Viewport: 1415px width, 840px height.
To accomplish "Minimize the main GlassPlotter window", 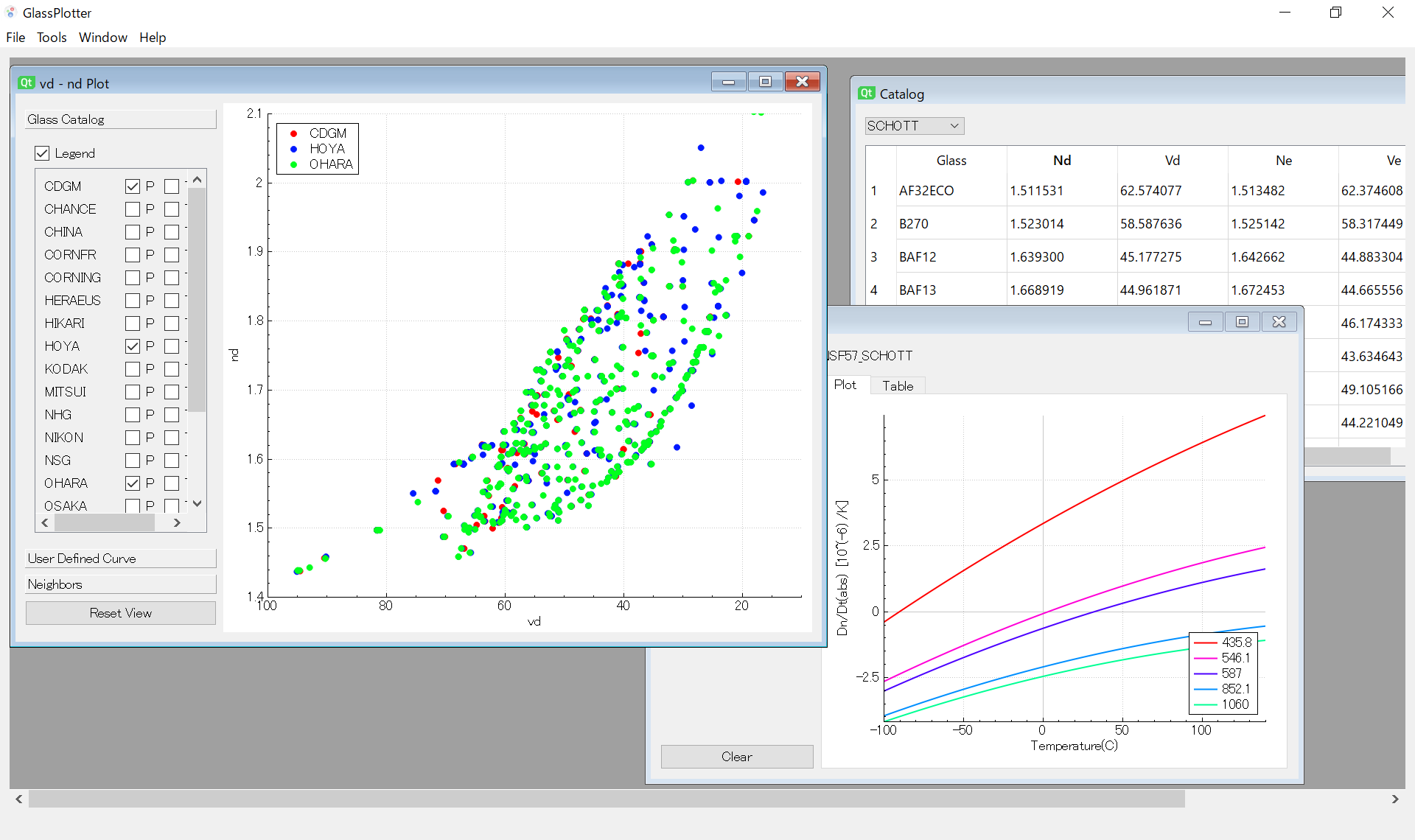I will 1285,13.
